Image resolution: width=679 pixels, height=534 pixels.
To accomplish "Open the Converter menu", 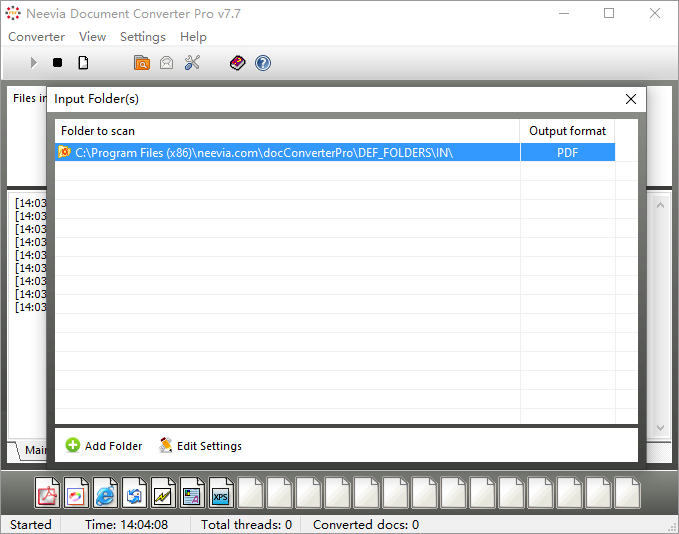I will (x=36, y=37).
